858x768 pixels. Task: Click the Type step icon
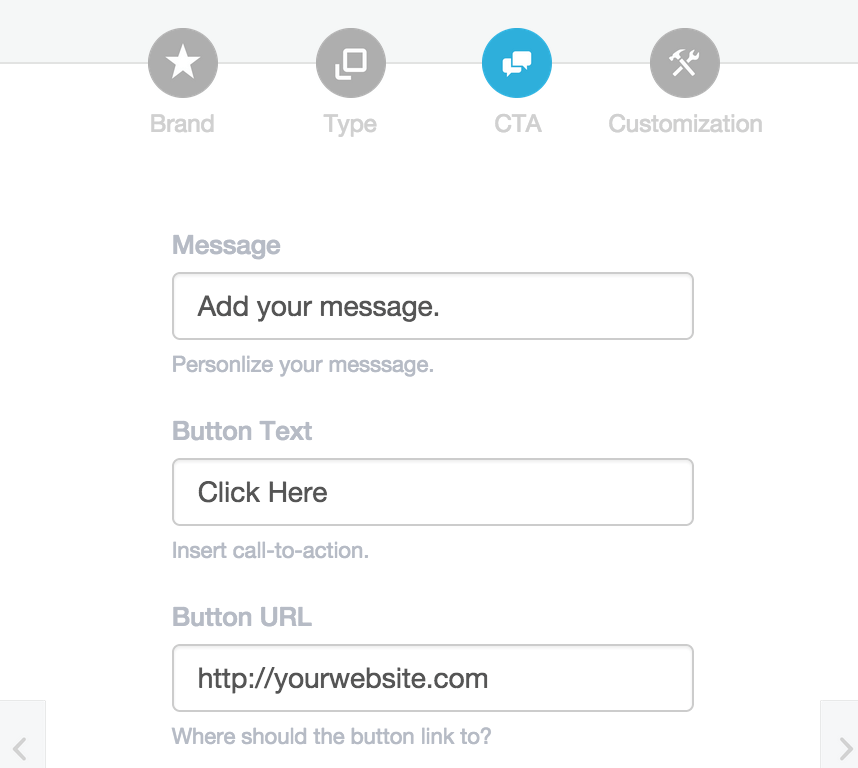[x=350, y=62]
